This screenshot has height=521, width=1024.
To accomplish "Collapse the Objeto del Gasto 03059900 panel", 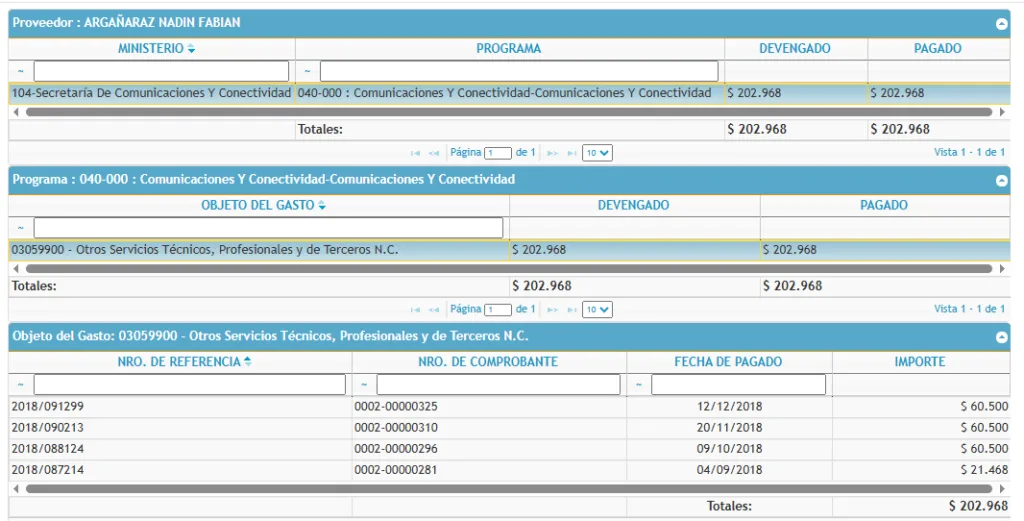I will [x=1001, y=338].
